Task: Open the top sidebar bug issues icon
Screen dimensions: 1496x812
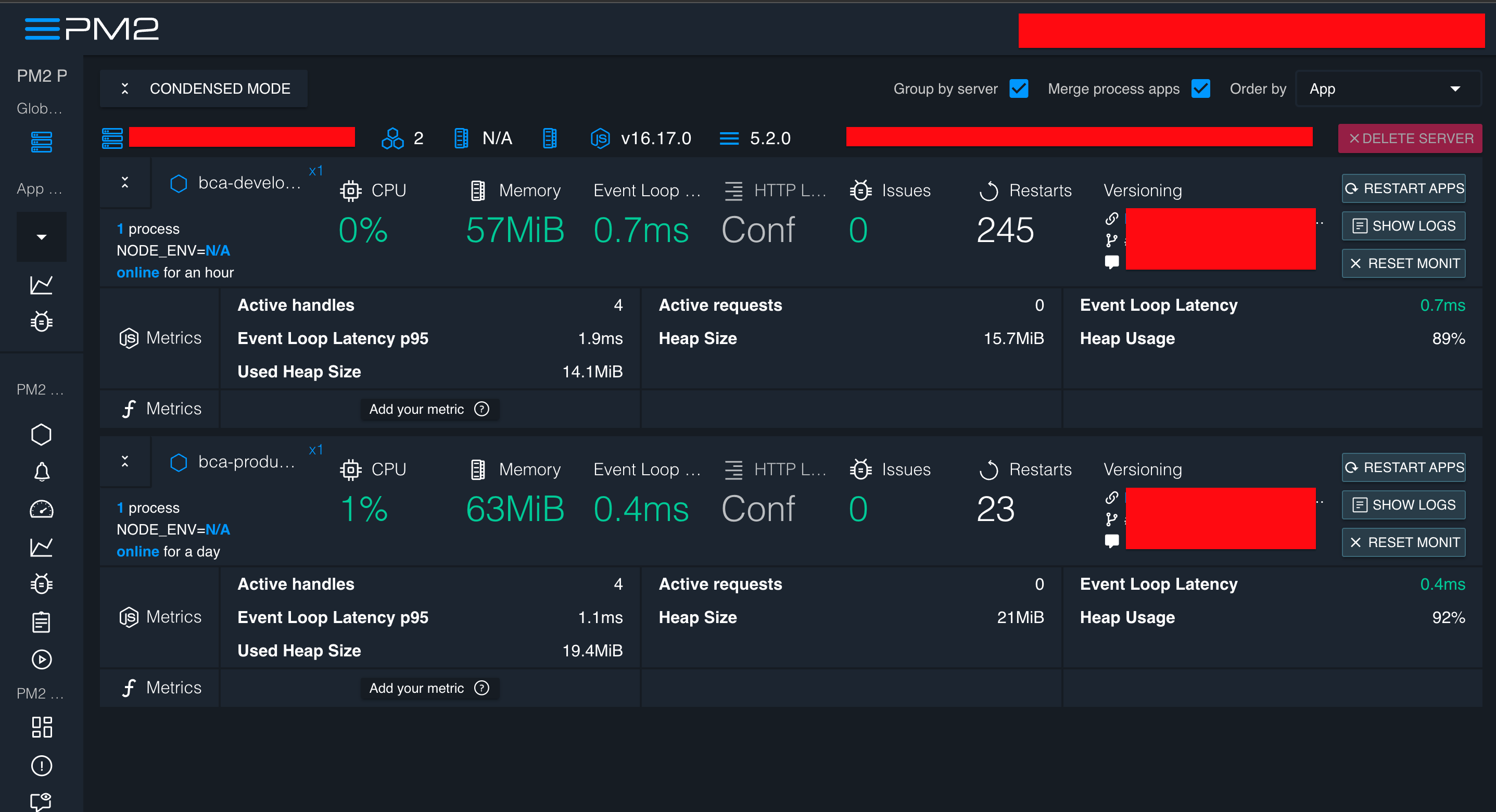Action: click(41, 321)
